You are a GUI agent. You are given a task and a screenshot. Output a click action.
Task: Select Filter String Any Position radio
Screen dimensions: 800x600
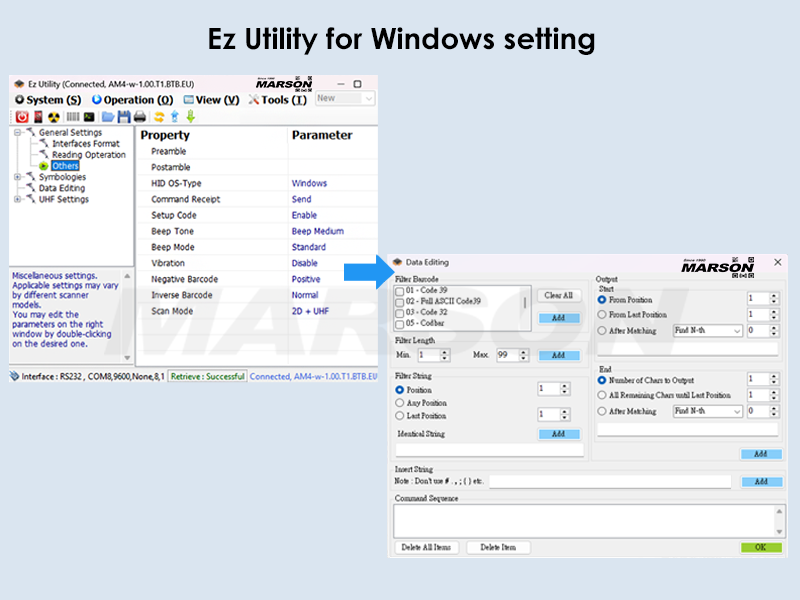point(400,403)
